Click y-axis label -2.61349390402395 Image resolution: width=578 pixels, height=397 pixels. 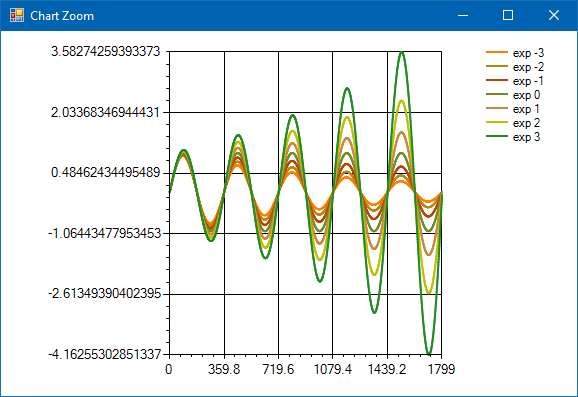tap(105, 294)
